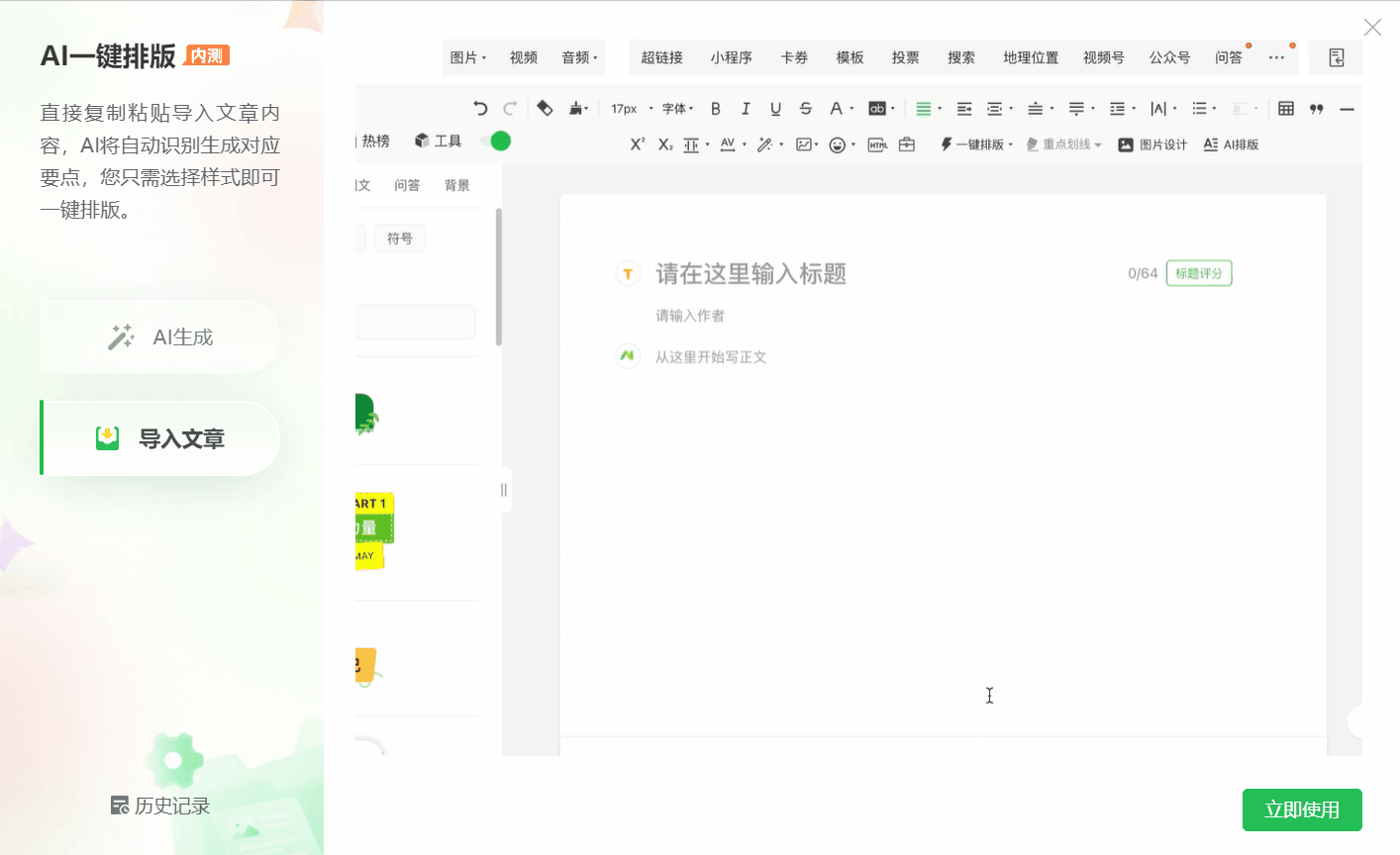1400x855 pixels.
Task: Select the 符号 tag button
Action: tap(400, 238)
